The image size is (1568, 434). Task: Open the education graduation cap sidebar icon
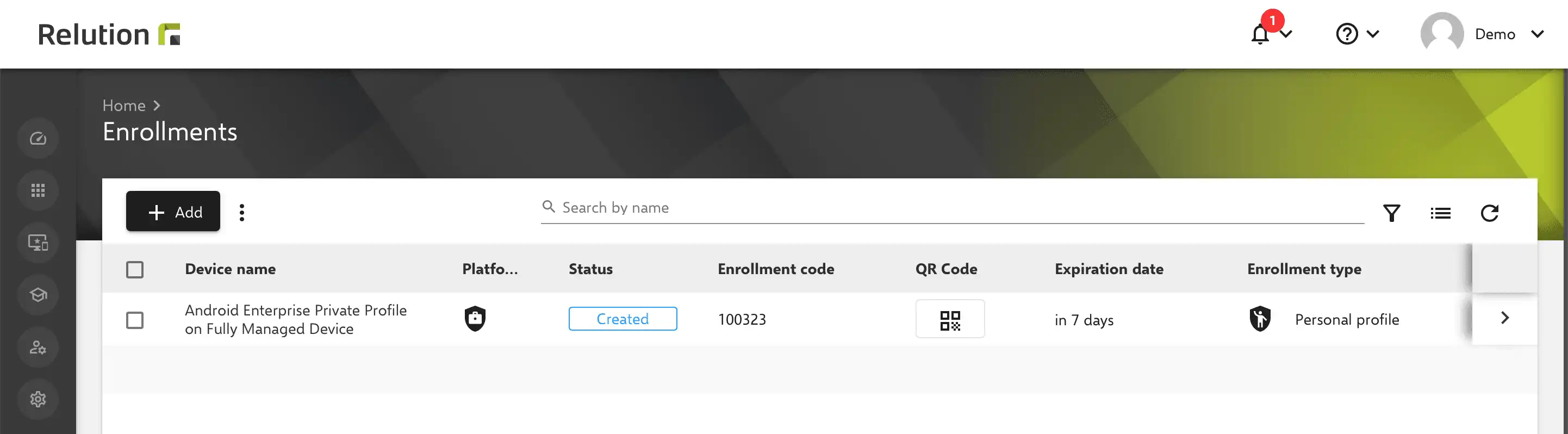38,295
